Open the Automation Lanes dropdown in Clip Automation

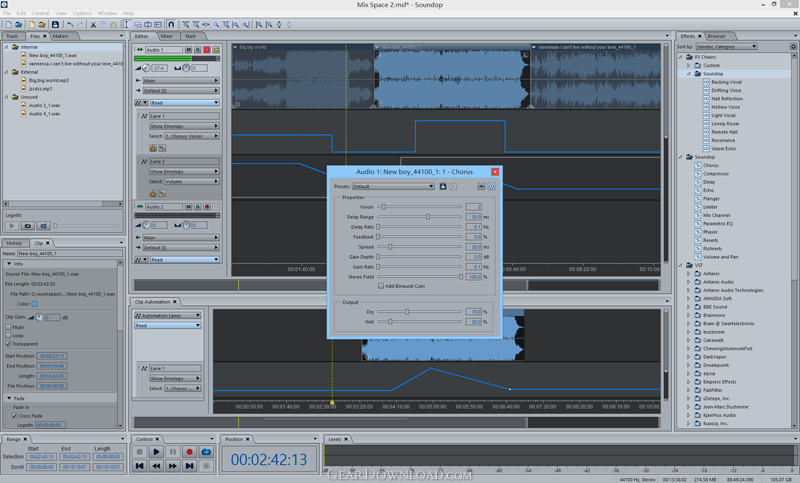click(168, 315)
